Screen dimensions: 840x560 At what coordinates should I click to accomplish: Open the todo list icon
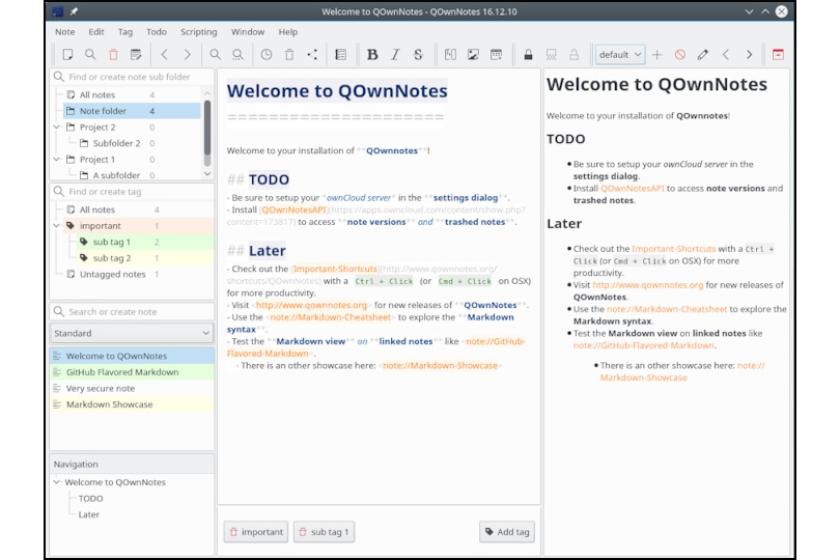(341, 54)
